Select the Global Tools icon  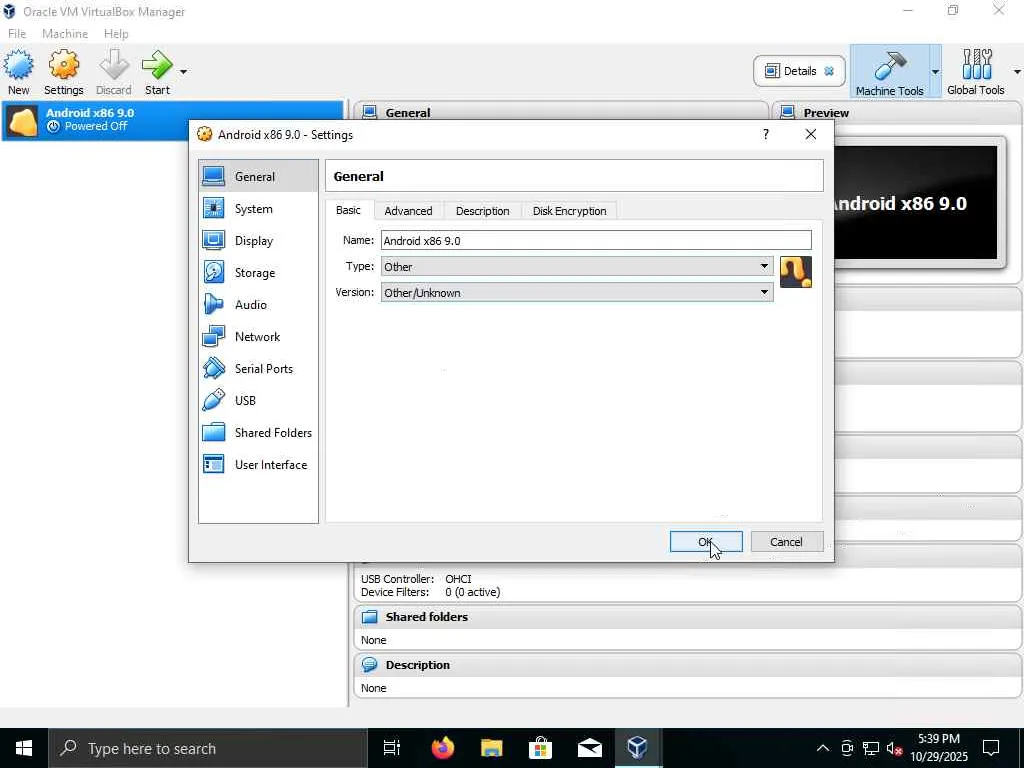pyautogui.click(x=976, y=64)
